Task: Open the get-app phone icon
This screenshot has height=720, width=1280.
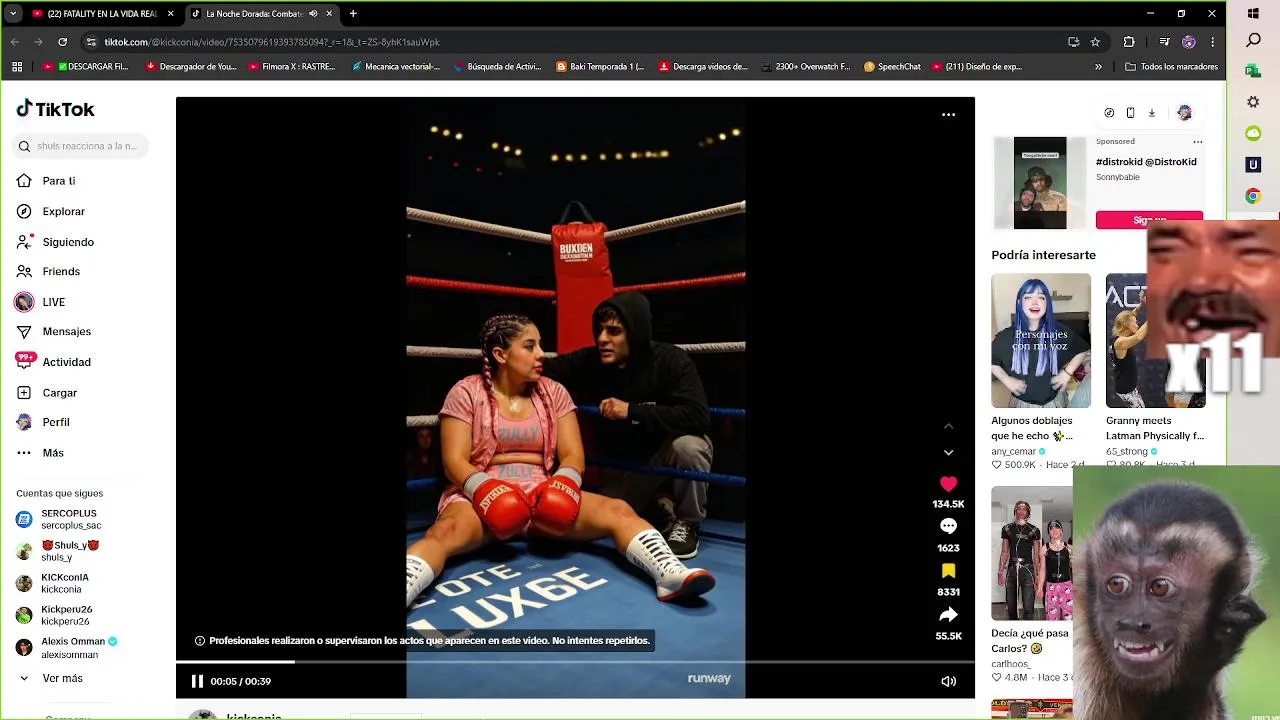Action: point(1130,113)
